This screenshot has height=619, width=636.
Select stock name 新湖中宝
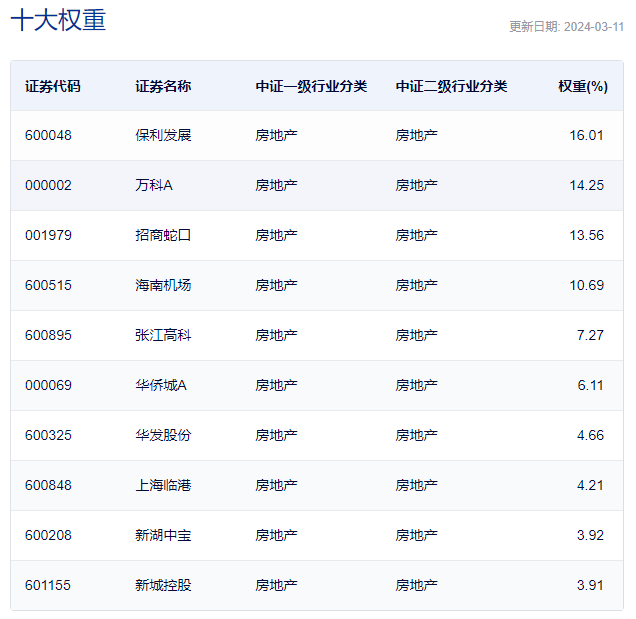pyautogui.click(x=163, y=535)
